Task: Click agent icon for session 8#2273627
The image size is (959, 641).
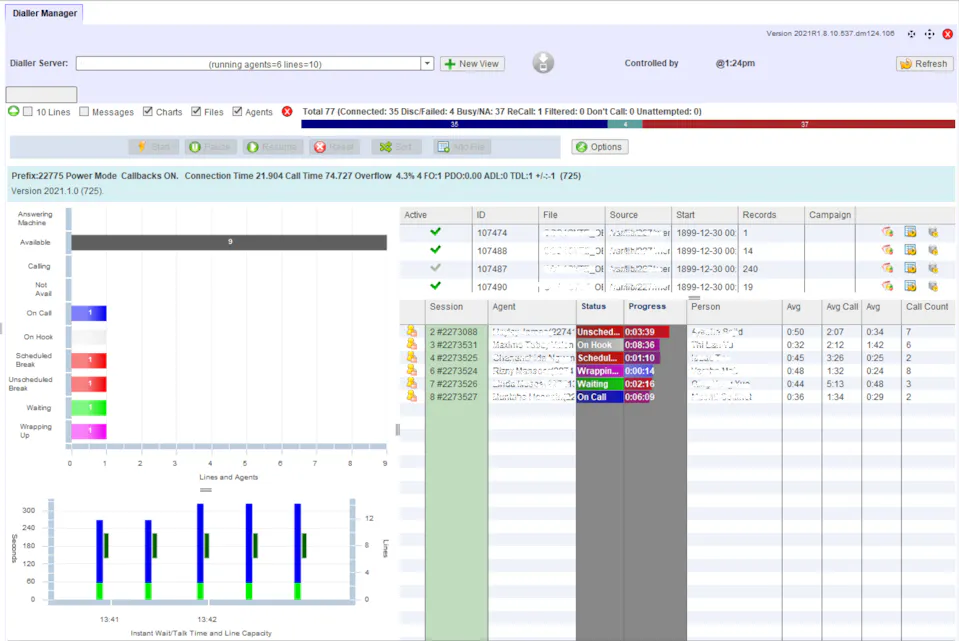Action: tap(411, 396)
